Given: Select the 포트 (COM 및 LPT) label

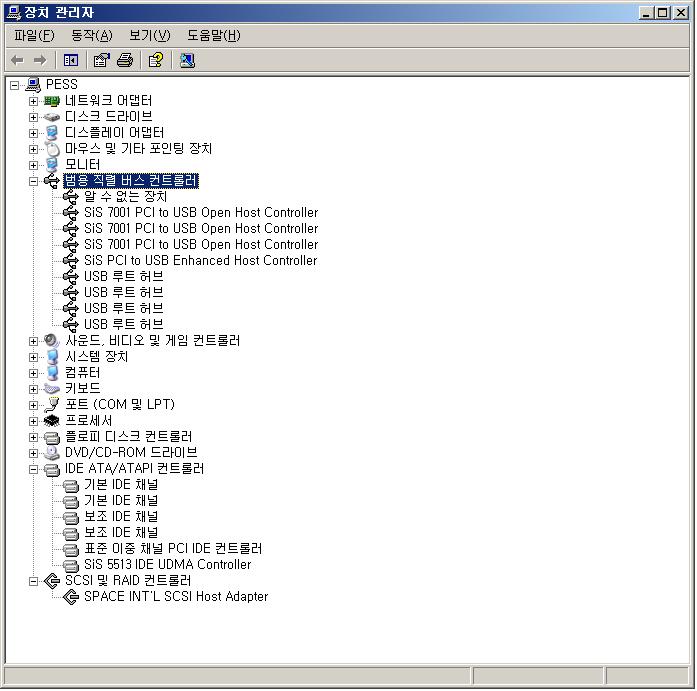Looking at the screenshot, I should pos(120,405).
